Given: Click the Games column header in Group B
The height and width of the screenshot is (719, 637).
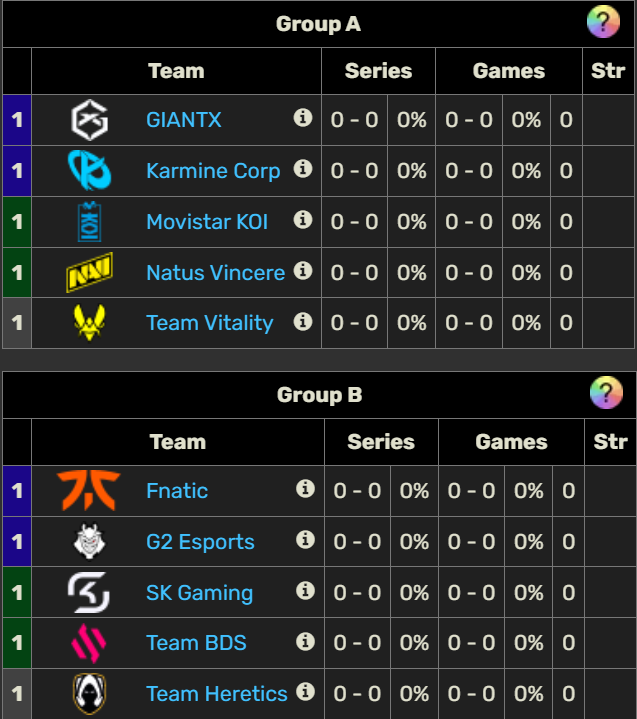Looking at the screenshot, I should 511,442.
